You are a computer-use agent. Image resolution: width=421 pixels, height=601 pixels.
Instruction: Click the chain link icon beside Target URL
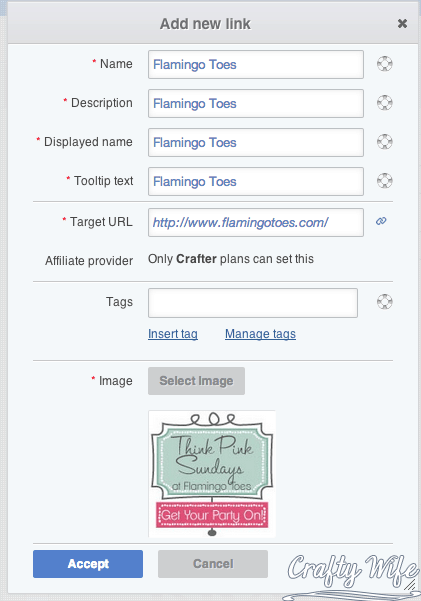(381, 221)
